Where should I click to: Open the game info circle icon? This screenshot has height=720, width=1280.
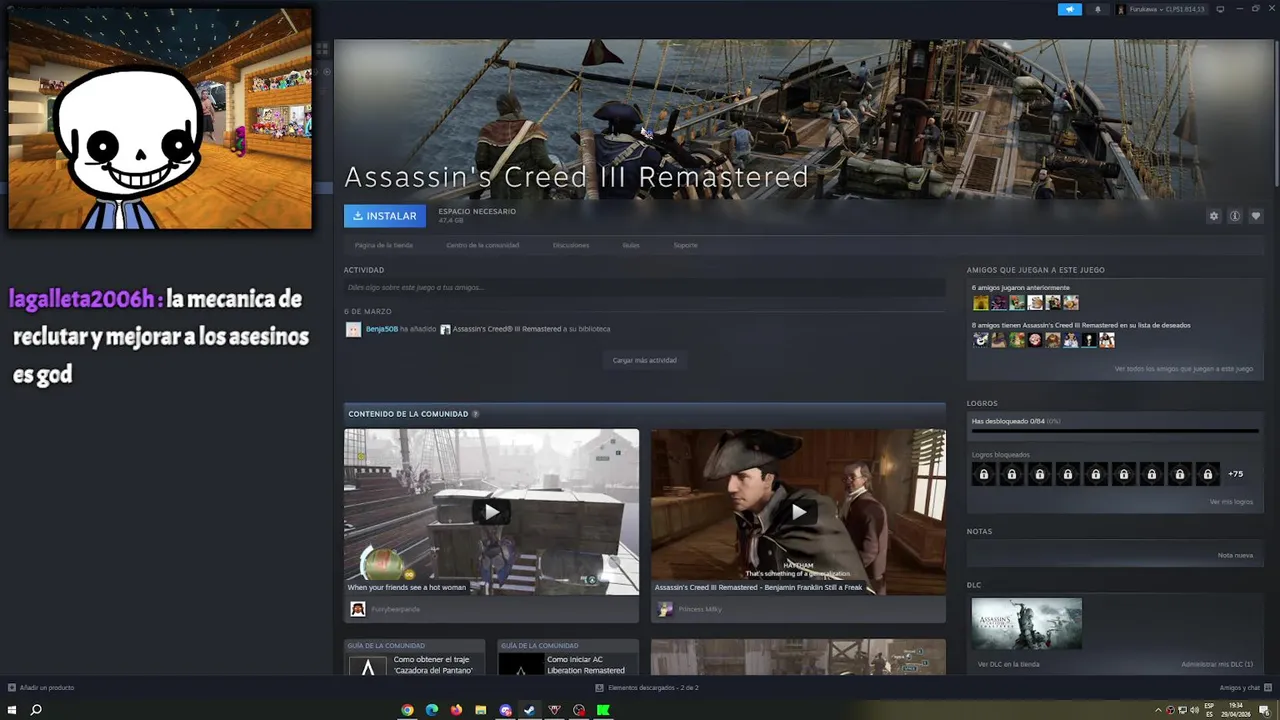(1235, 216)
